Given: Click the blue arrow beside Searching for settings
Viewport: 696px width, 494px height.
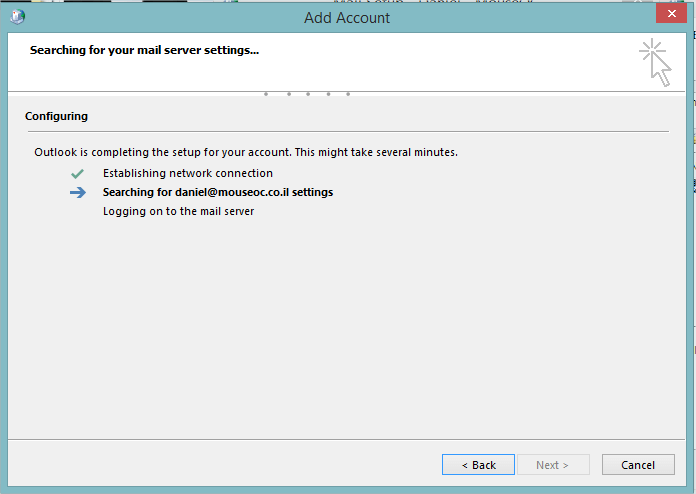Looking at the screenshot, I should pos(78,192).
